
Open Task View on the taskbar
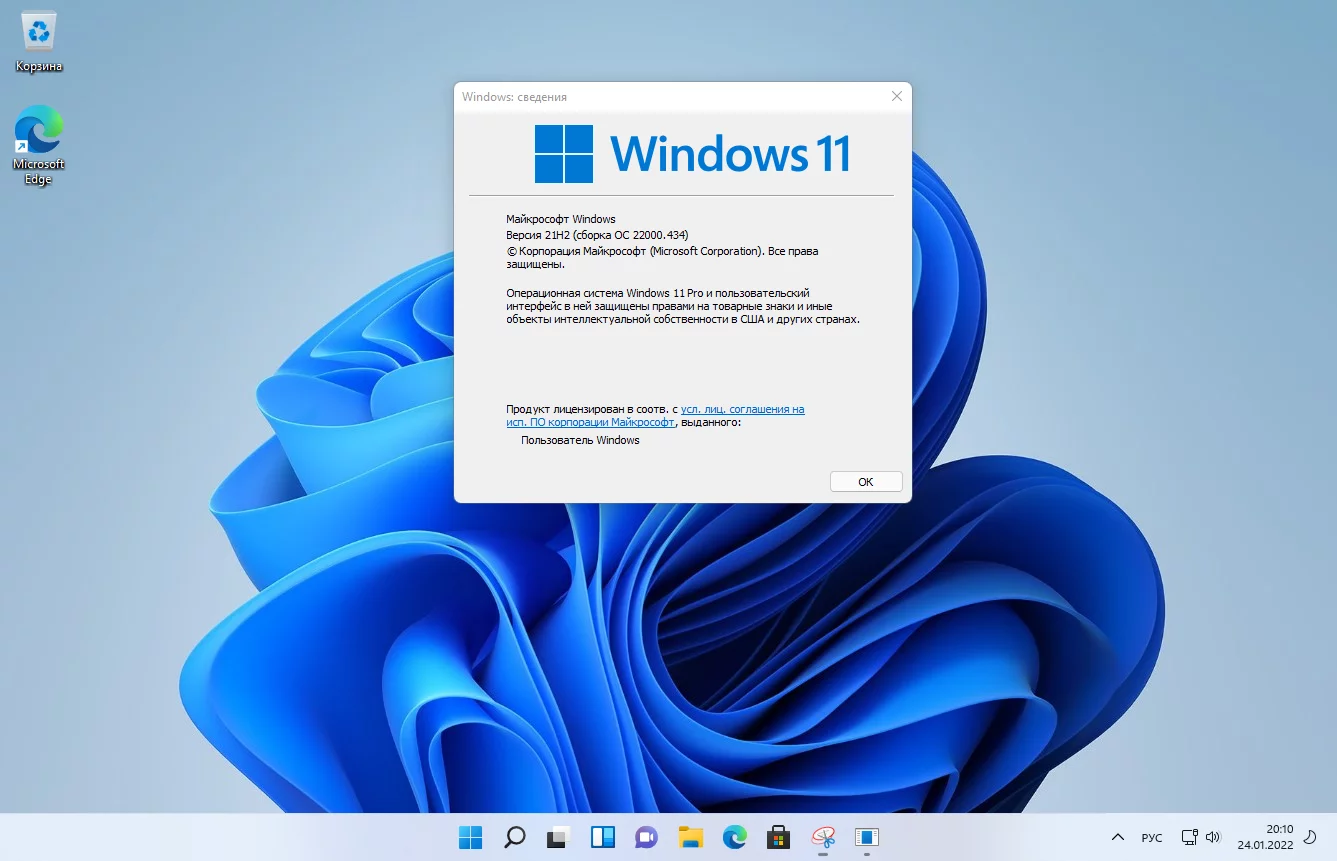pyautogui.click(x=558, y=837)
